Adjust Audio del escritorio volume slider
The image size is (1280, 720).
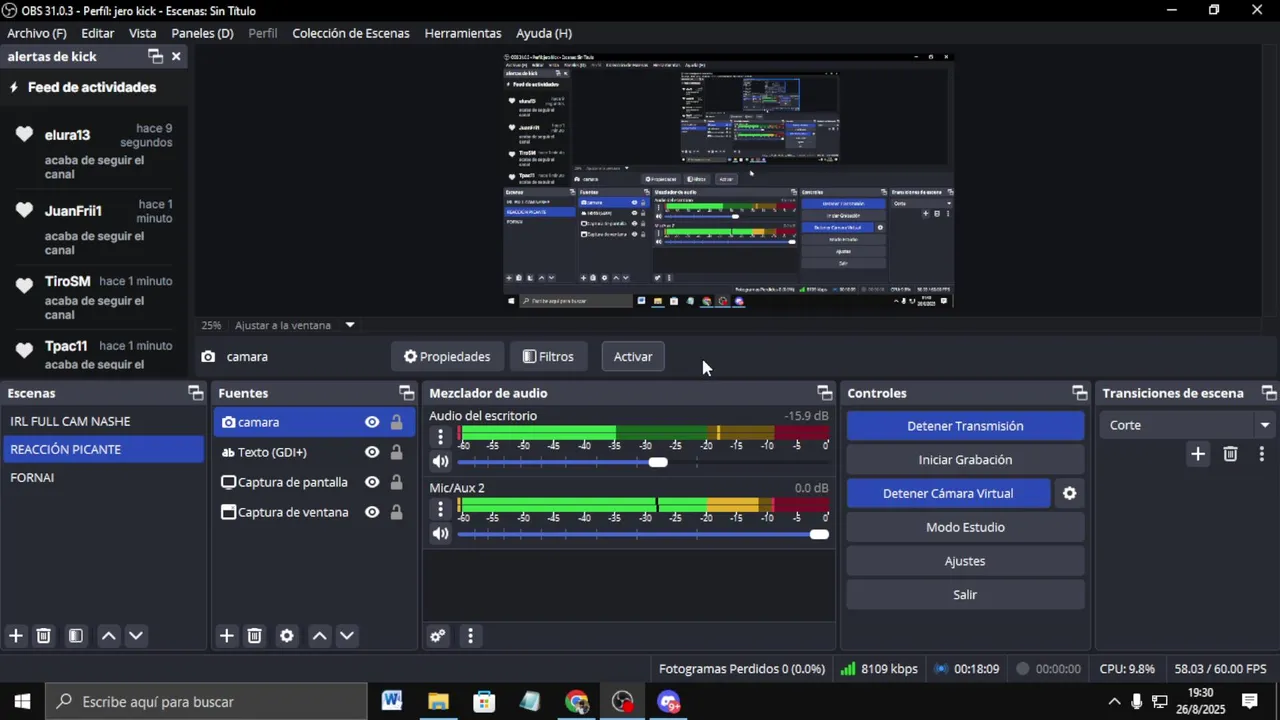click(643, 462)
